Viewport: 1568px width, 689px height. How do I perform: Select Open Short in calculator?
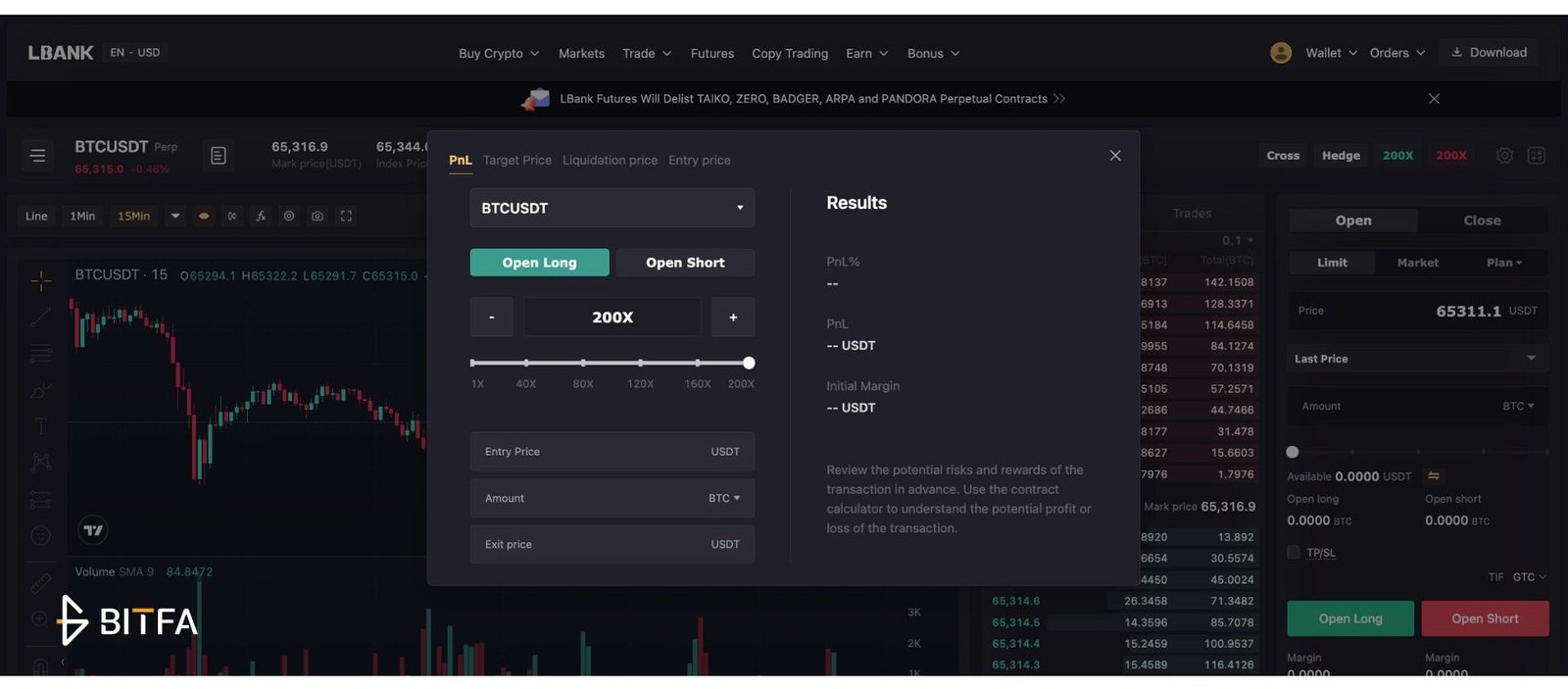pyautogui.click(x=685, y=263)
